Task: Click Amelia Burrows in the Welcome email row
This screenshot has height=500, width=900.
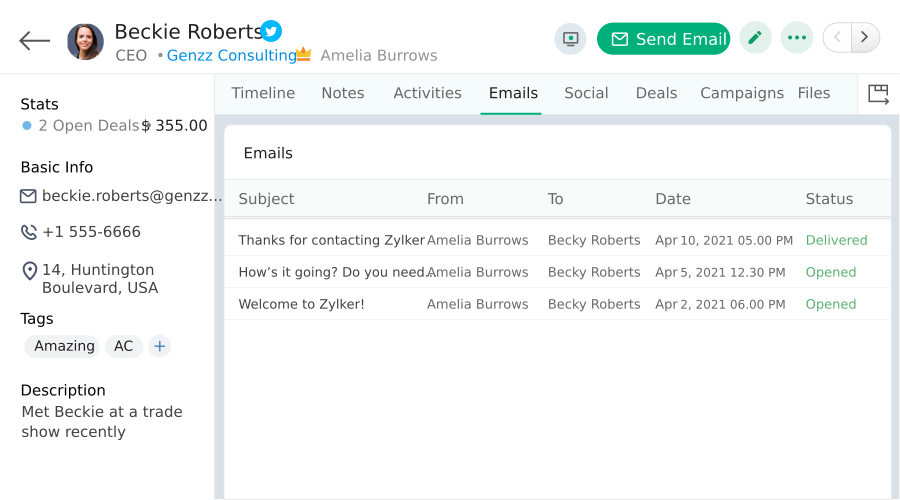Action: pyautogui.click(x=478, y=304)
